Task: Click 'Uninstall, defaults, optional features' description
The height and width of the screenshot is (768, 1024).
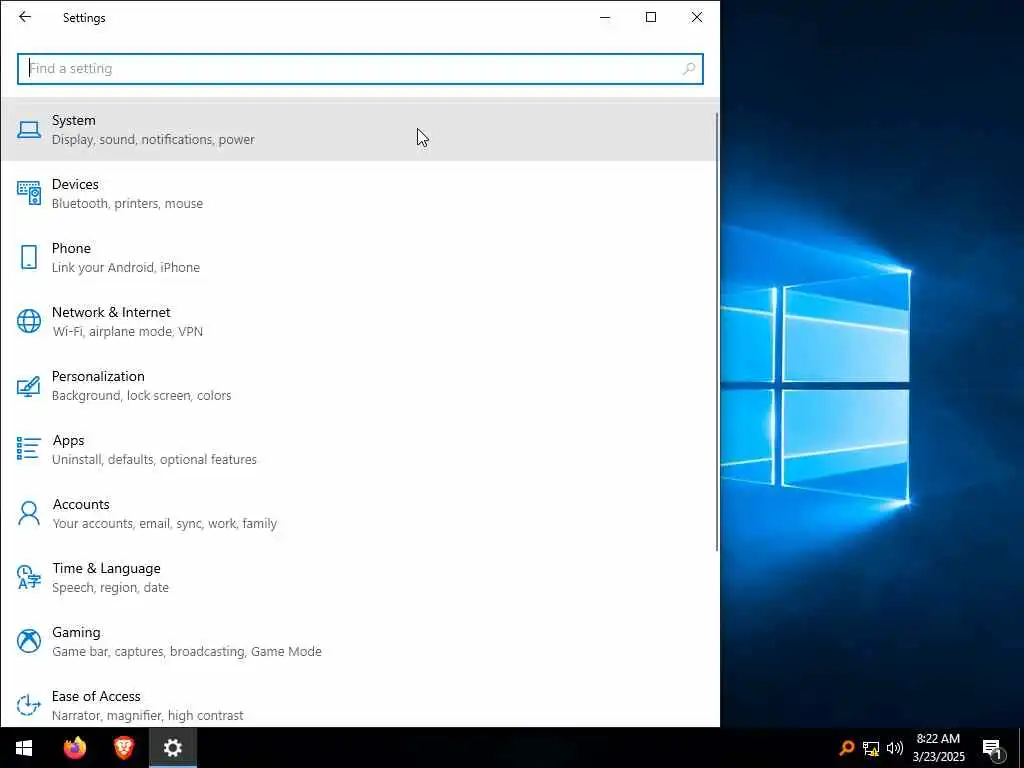Action: 154,459
